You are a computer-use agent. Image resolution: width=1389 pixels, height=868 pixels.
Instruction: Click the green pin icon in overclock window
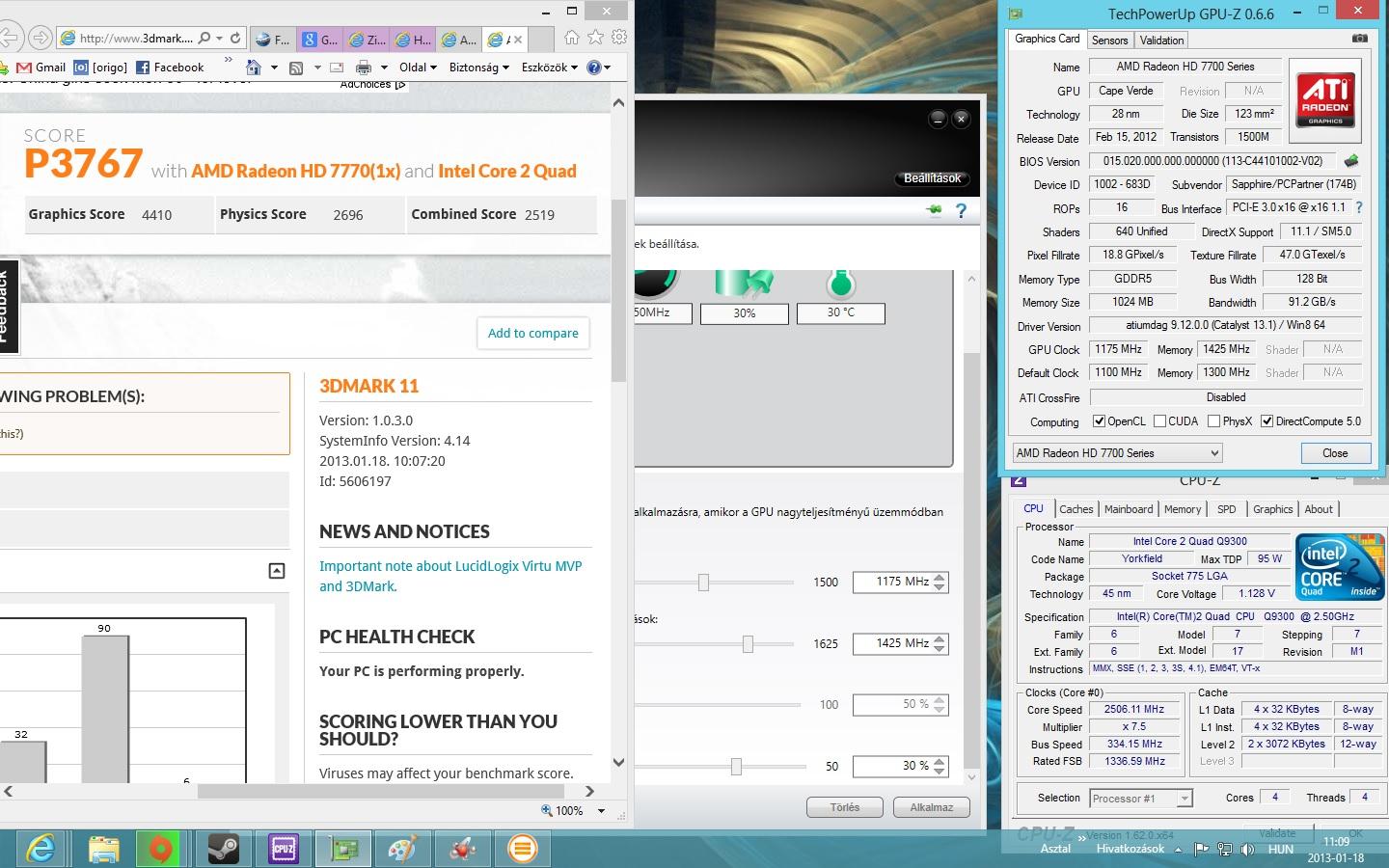[x=934, y=210]
